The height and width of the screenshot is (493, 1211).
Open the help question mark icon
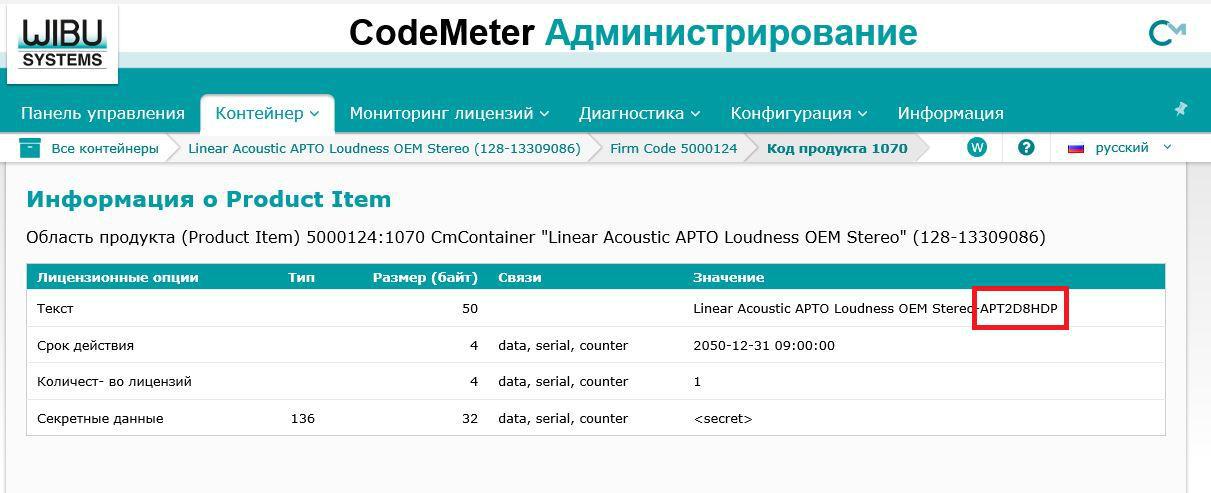[x=1026, y=148]
